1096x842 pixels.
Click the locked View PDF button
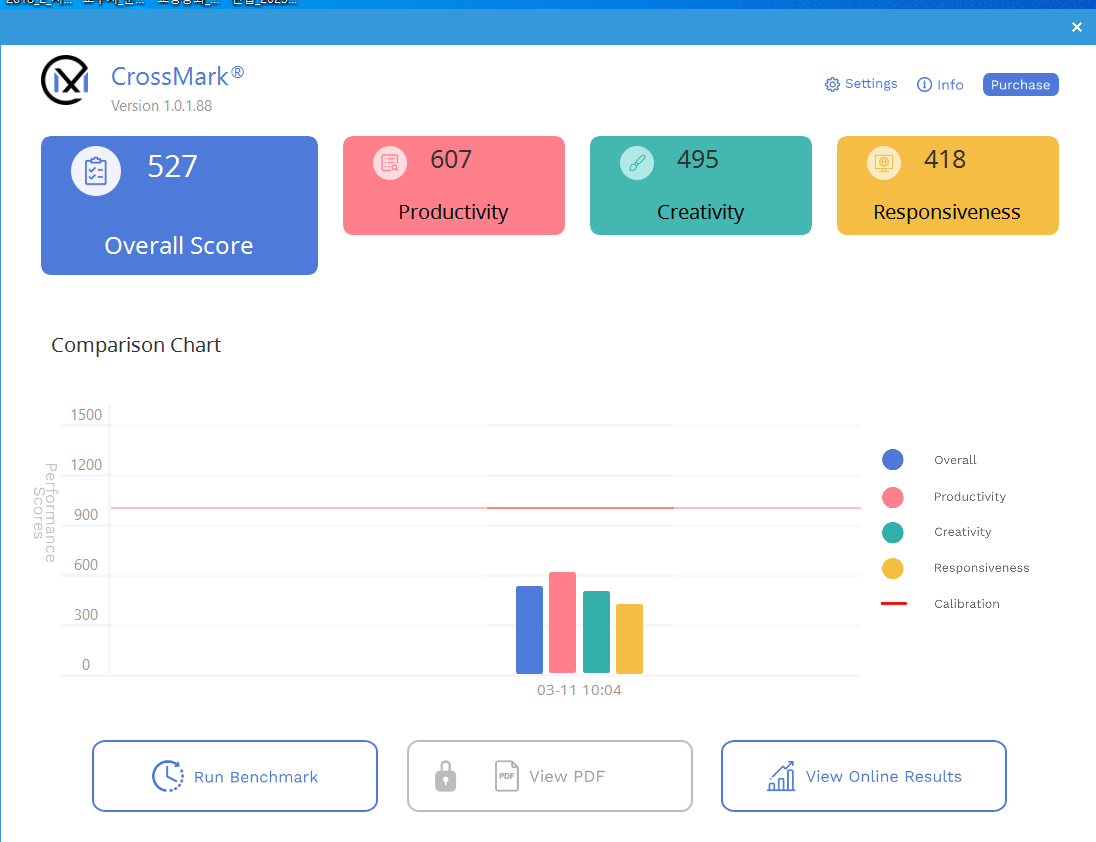click(x=549, y=776)
